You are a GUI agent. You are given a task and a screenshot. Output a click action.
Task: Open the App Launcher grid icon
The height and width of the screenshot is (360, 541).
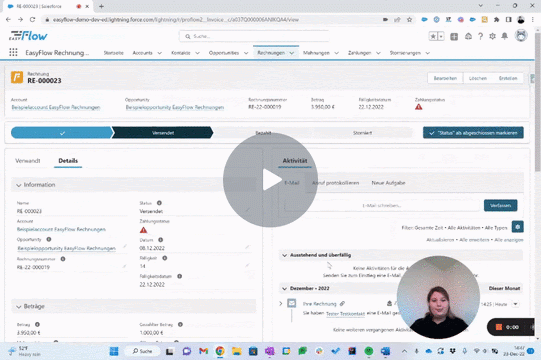[x=13, y=52]
